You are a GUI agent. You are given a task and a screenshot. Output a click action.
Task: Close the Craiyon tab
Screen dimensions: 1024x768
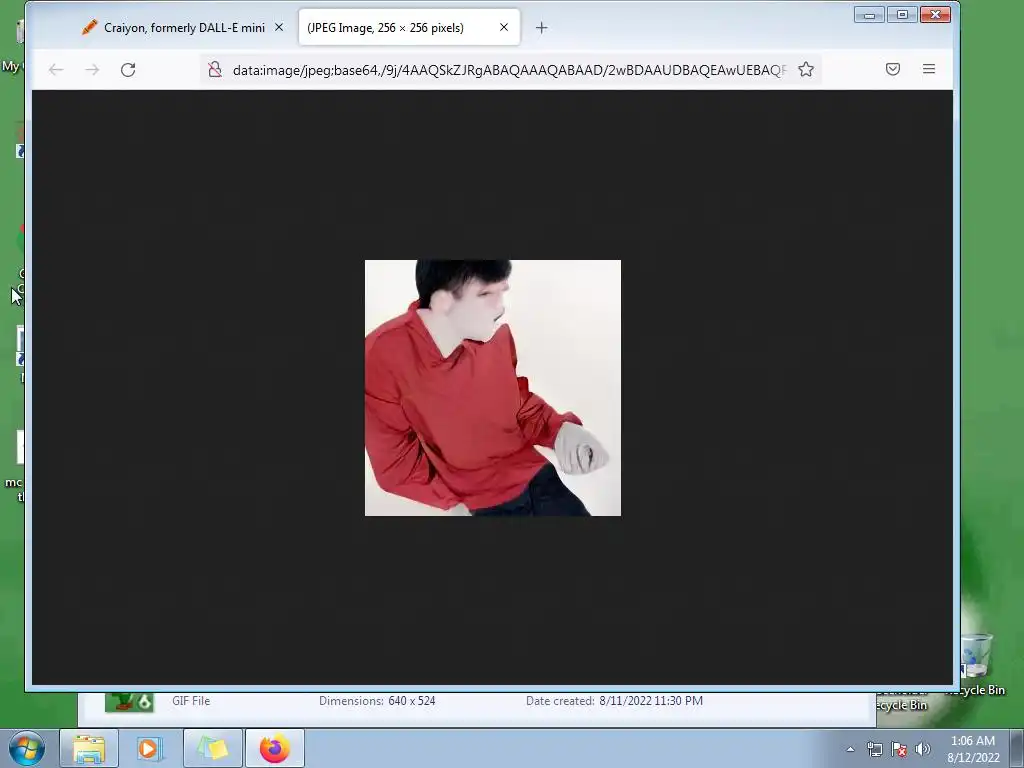click(x=279, y=27)
